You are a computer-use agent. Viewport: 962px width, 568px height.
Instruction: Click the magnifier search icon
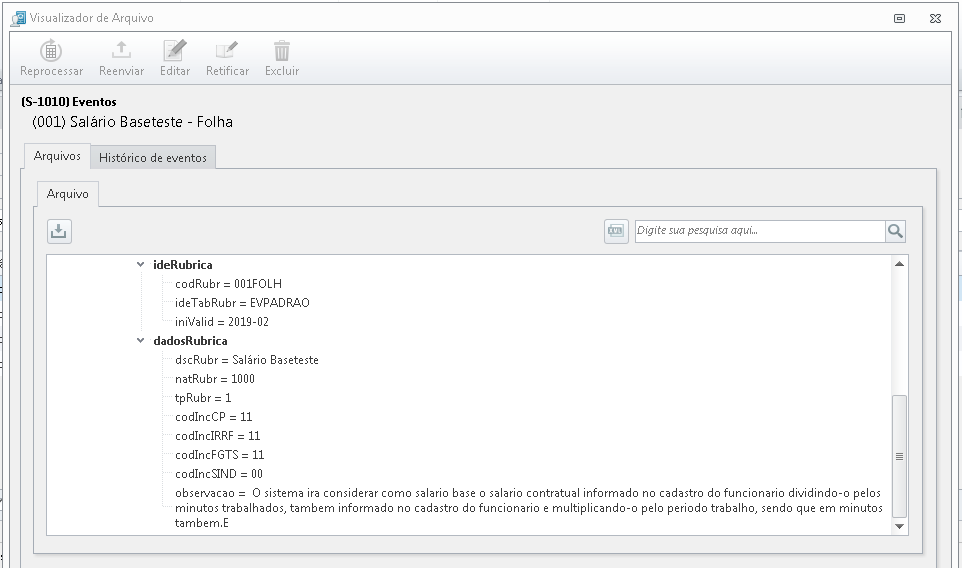(x=895, y=231)
